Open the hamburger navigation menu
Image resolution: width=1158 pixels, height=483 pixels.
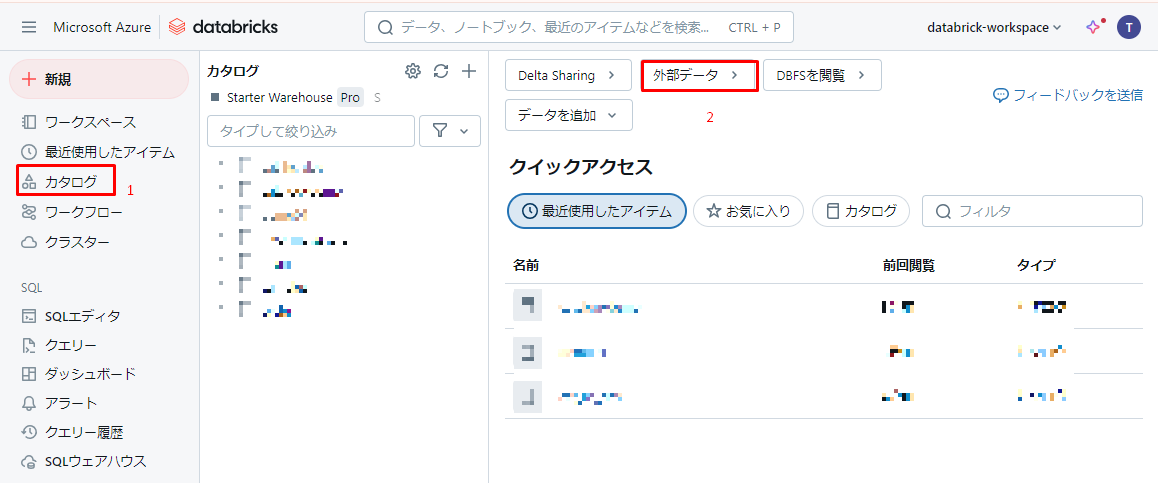pos(29,27)
